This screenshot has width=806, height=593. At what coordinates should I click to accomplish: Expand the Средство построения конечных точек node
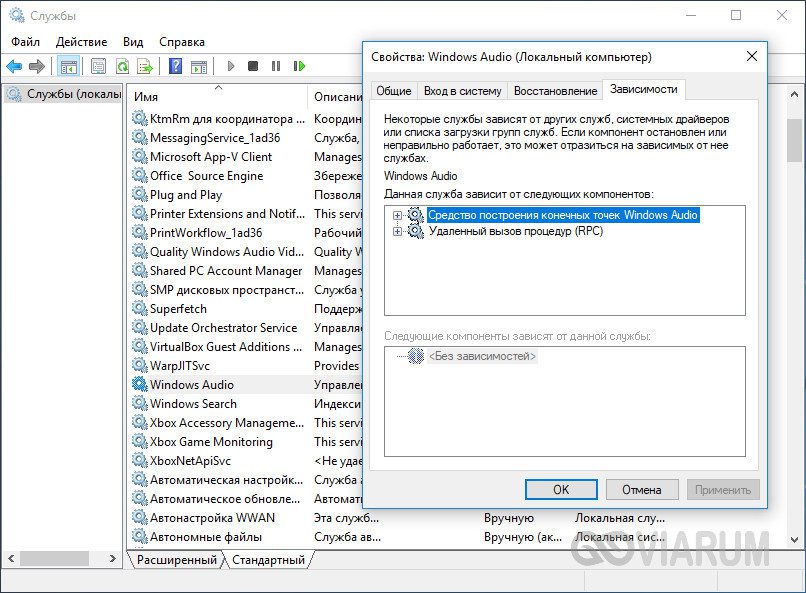397,215
